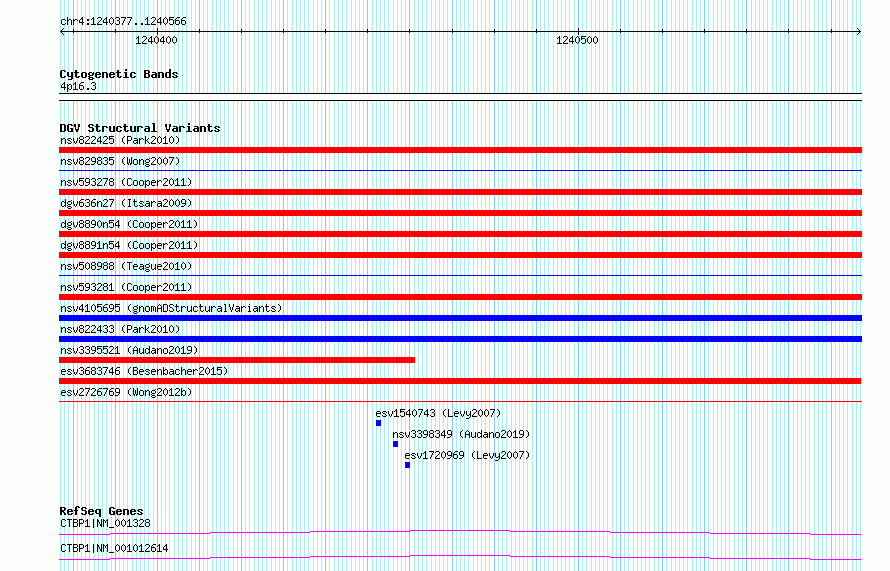Click the 1240400 ruler coordinate

[x=156, y=40]
